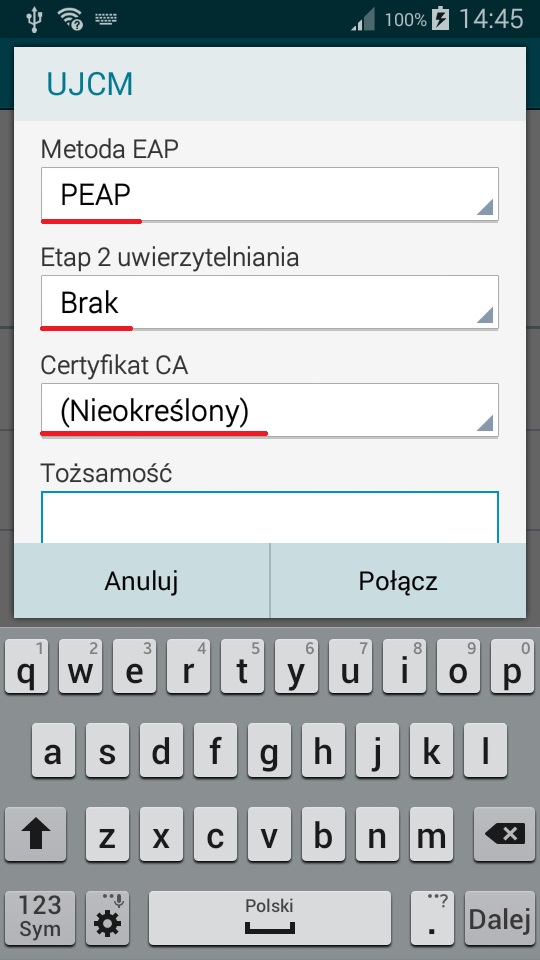Tap the letter g key

[269, 751]
